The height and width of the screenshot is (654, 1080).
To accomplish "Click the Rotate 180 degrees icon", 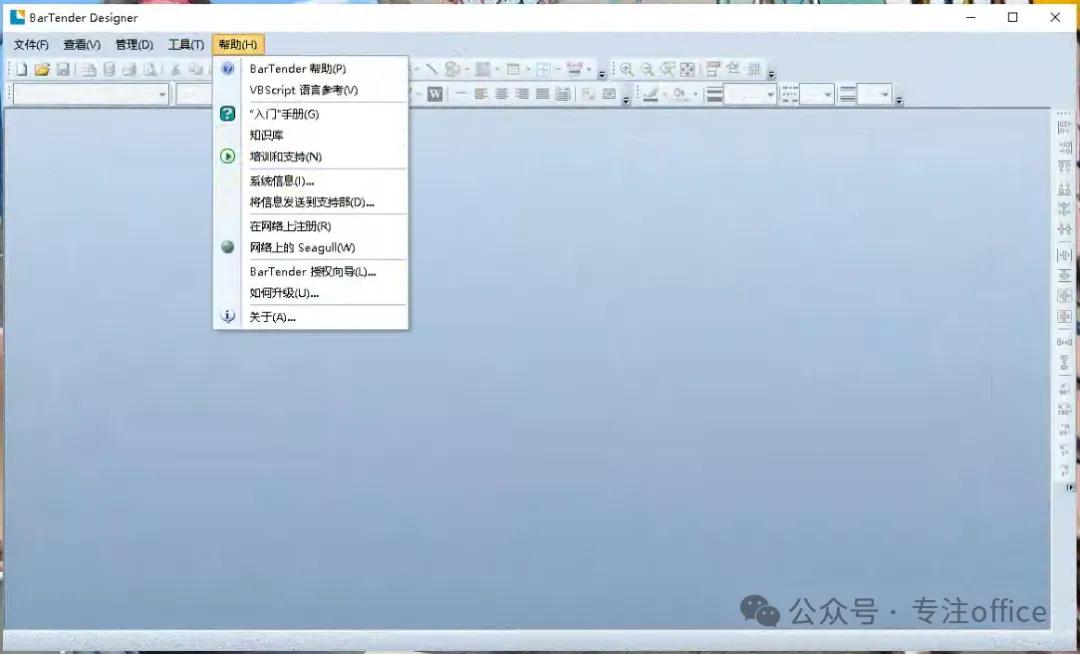I will tap(1064, 410).
